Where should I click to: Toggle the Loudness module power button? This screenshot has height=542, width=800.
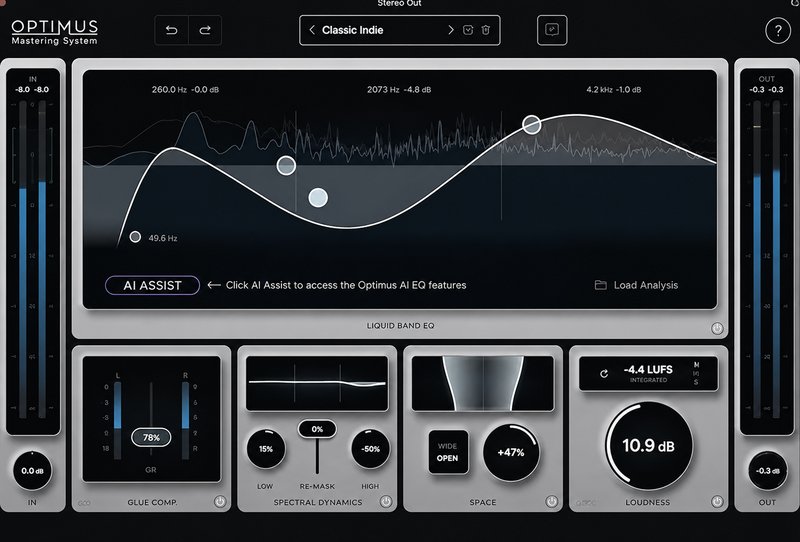(717, 501)
